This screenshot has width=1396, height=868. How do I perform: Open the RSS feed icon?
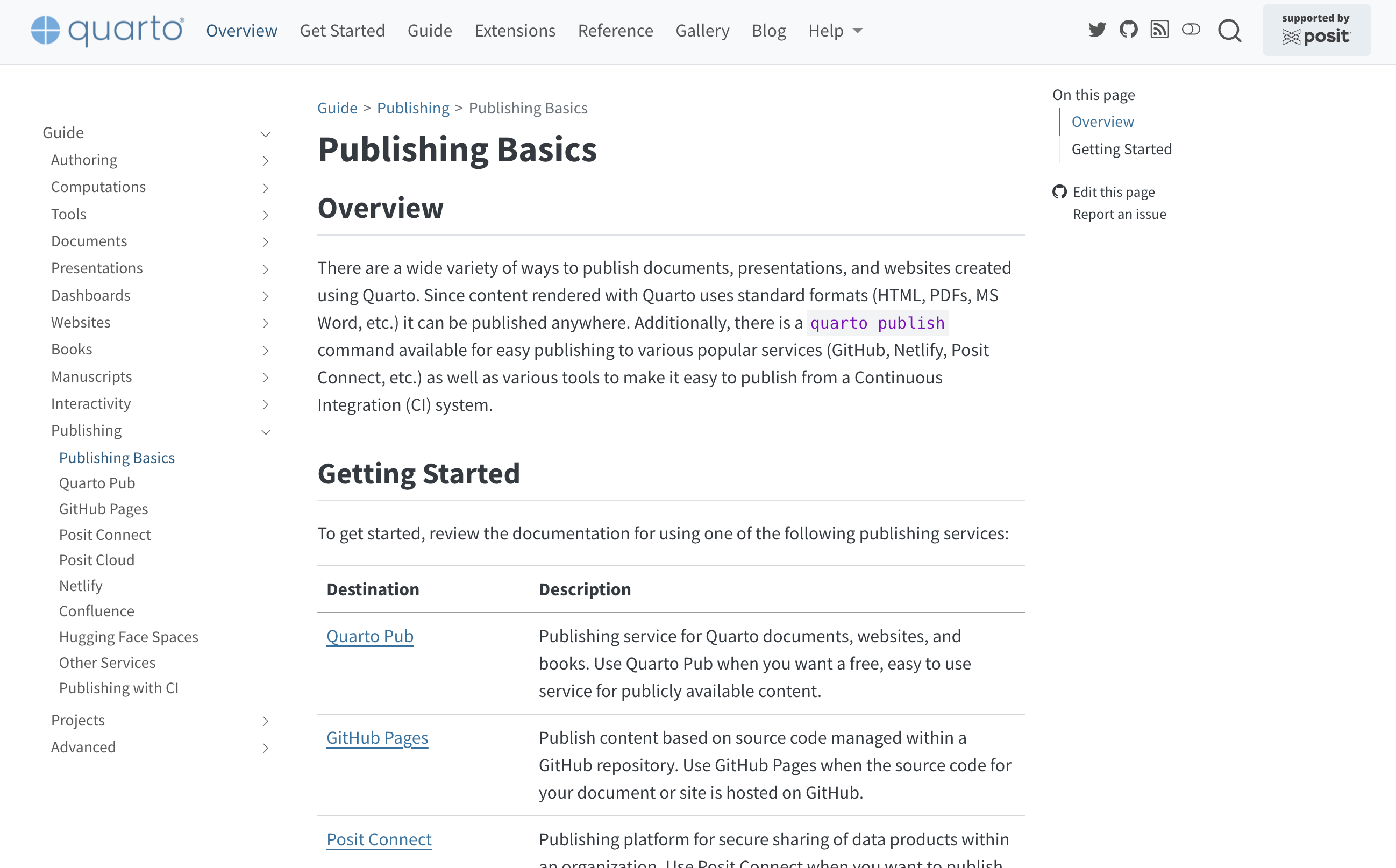point(1159,30)
